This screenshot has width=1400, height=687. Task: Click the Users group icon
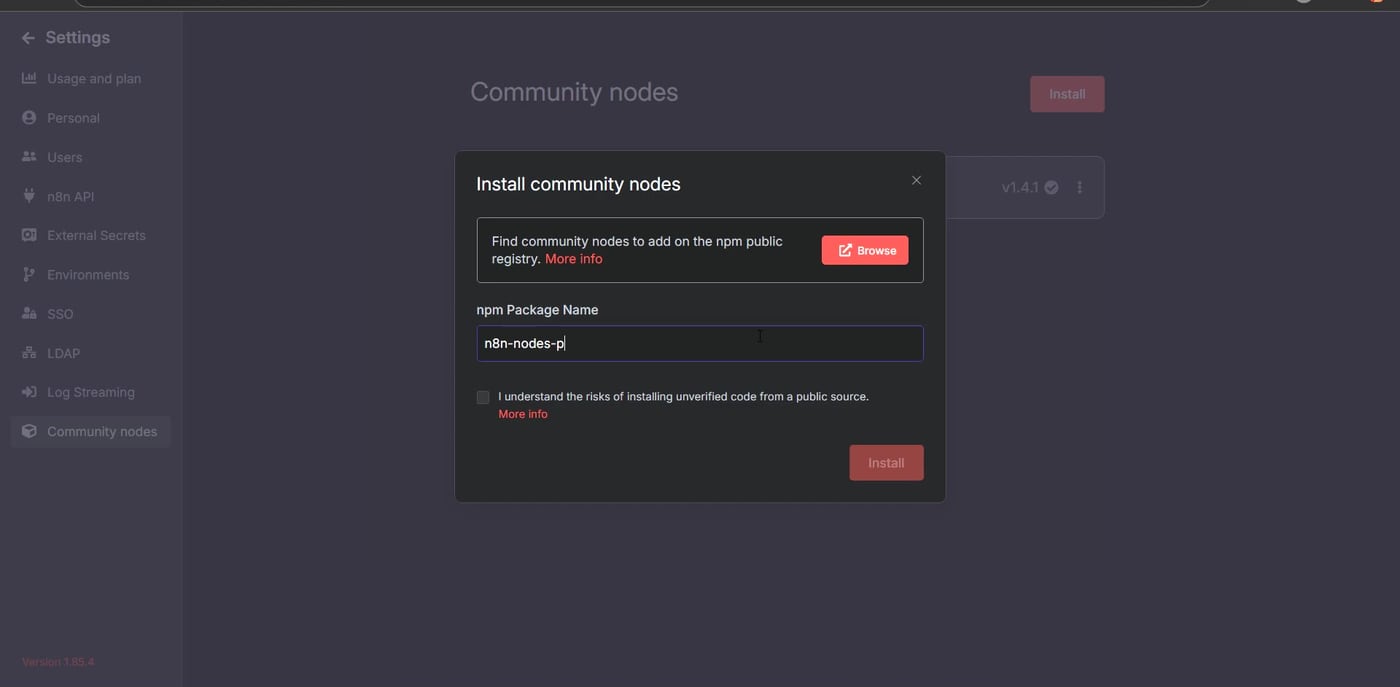(x=29, y=157)
